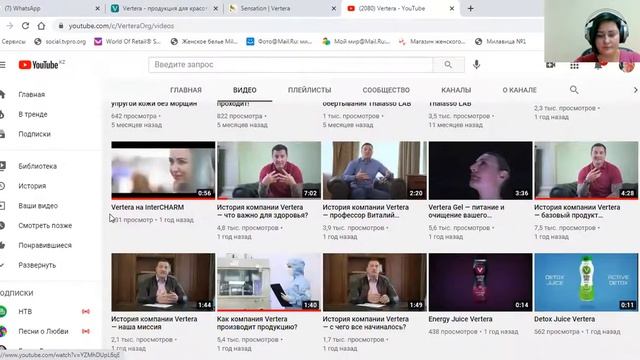Play Detox Juice Vertera thumbnail

point(586,282)
